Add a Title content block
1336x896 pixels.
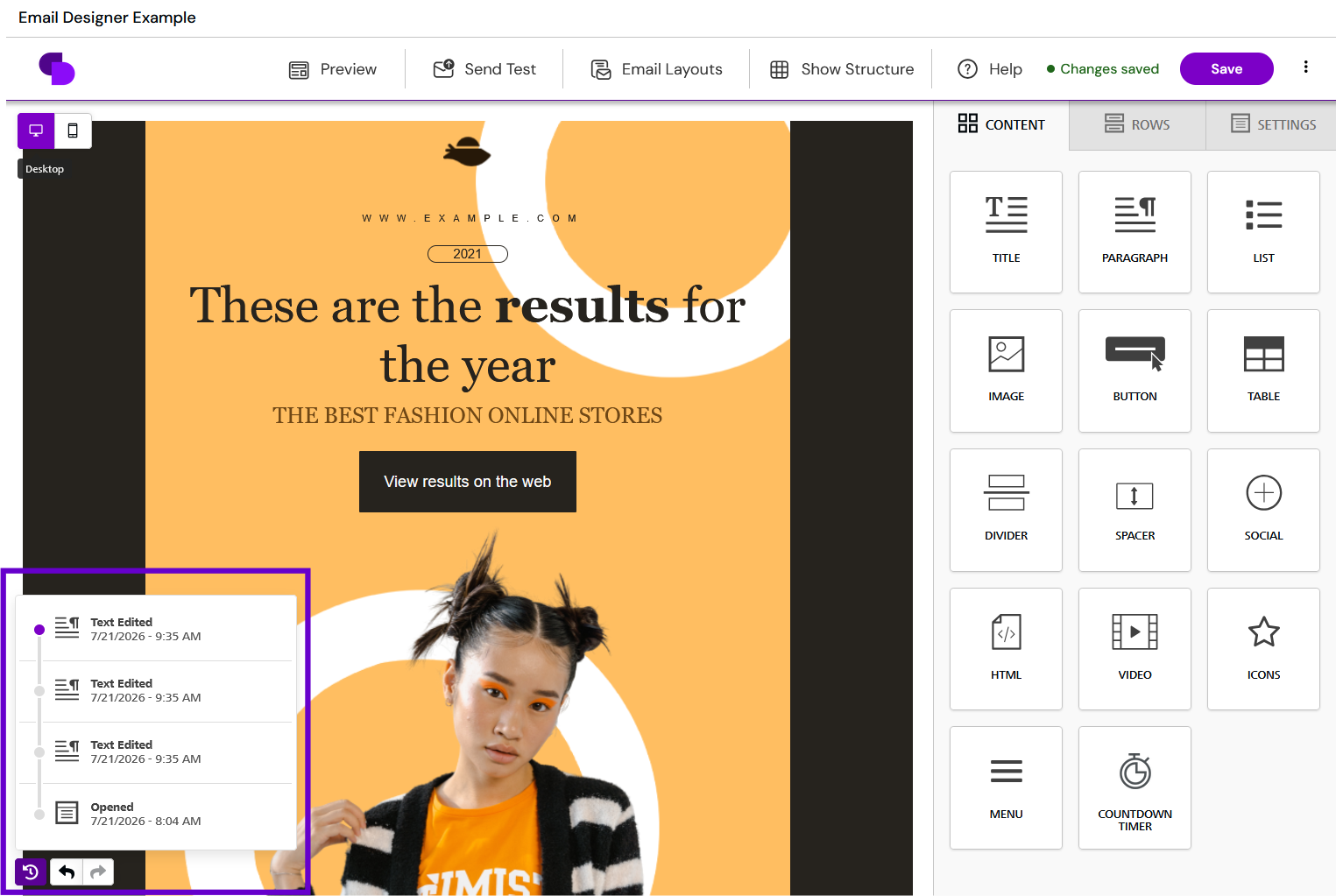click(1006, 232)
